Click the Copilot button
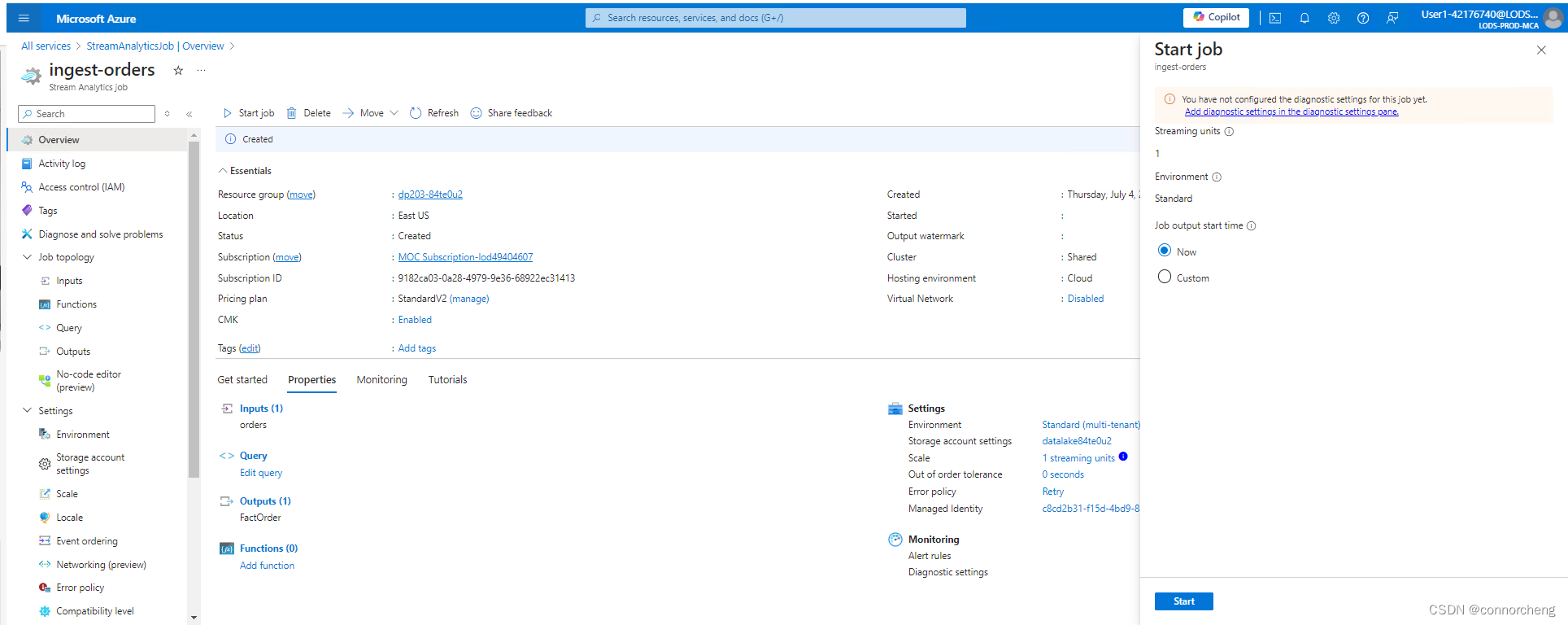1568x625 pixels. click(1216, 17)
